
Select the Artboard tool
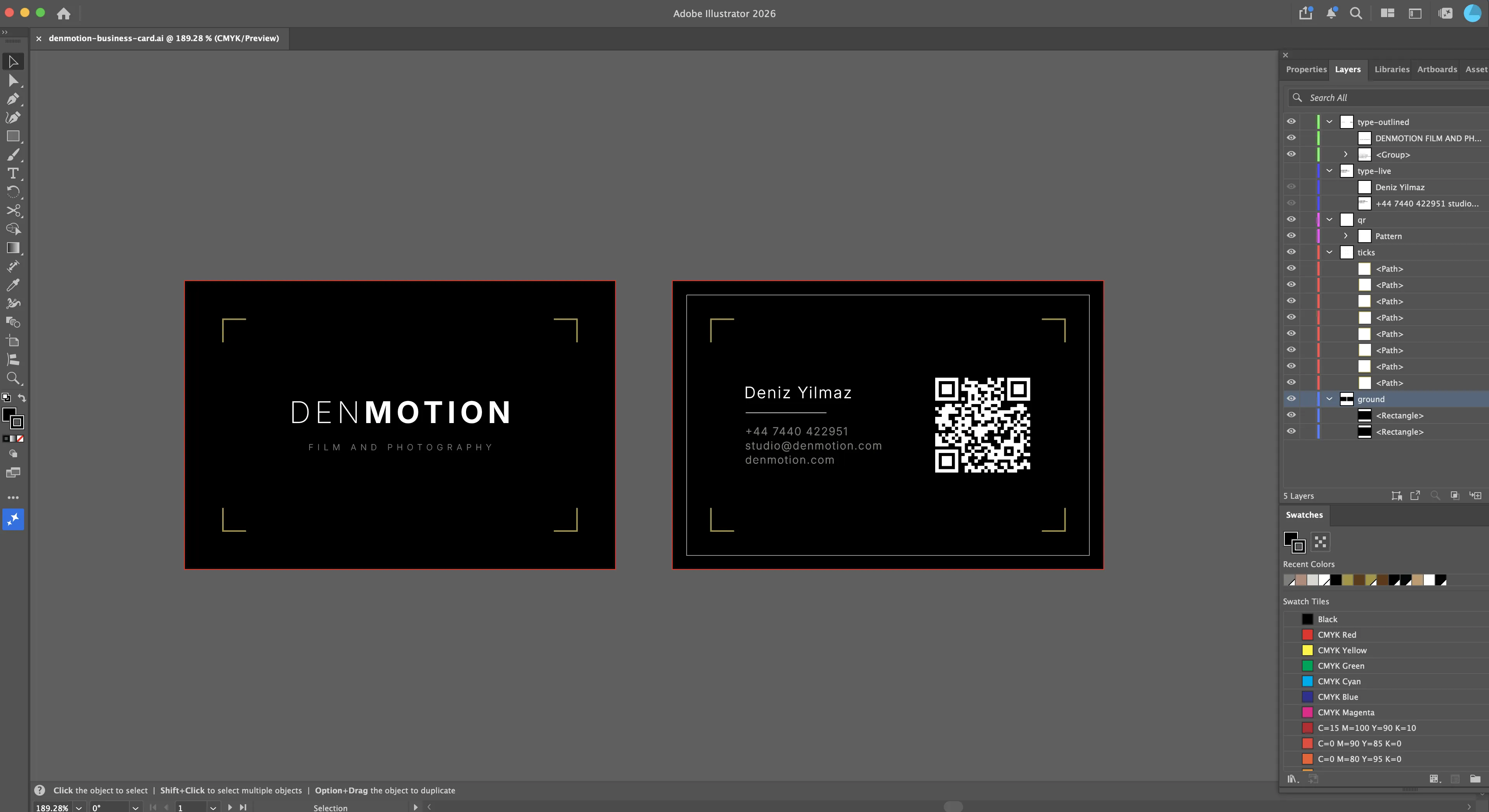13,341
